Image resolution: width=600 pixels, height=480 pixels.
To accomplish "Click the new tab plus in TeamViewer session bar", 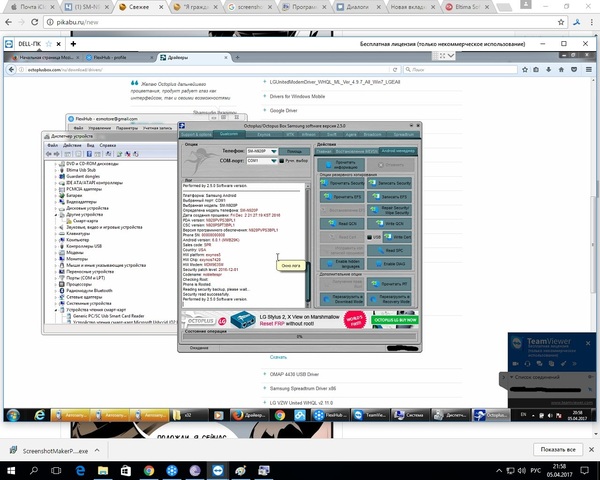I will point(73,44).
